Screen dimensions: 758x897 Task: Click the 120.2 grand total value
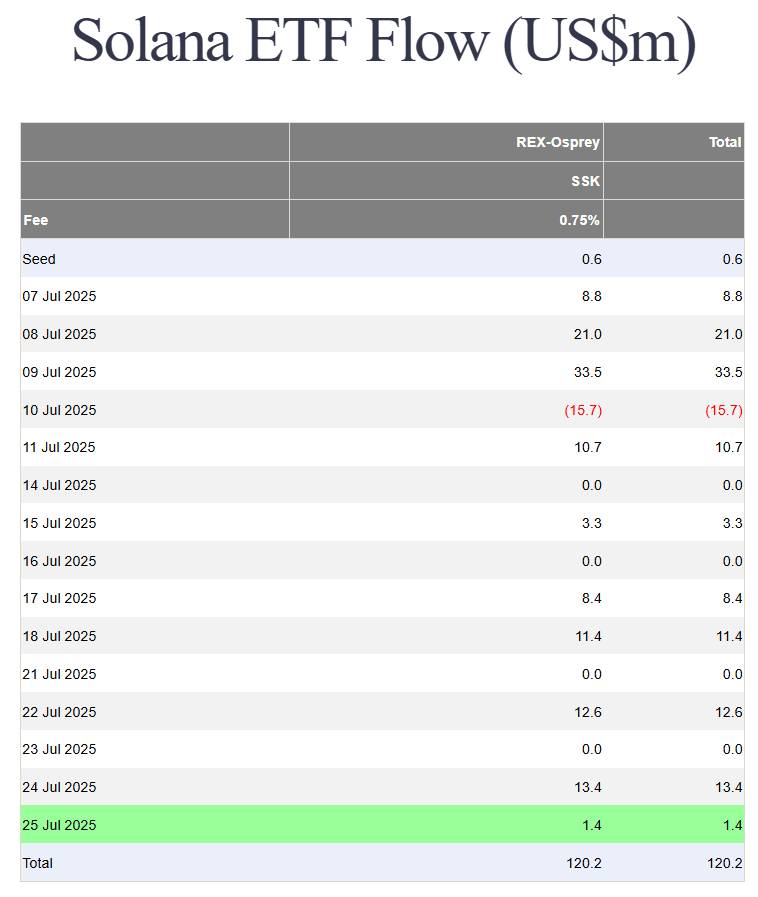click(725, 863)
